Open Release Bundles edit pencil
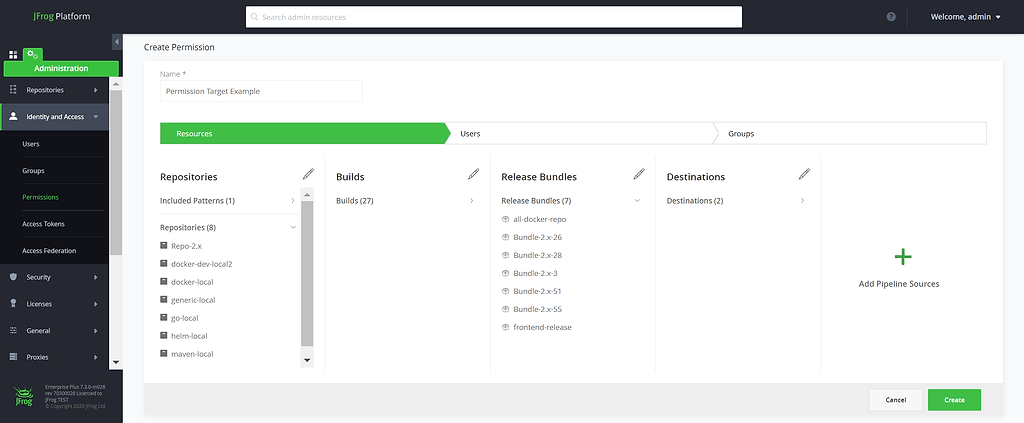Screen dimensions: 1024x423 click(x=639, y=174)
